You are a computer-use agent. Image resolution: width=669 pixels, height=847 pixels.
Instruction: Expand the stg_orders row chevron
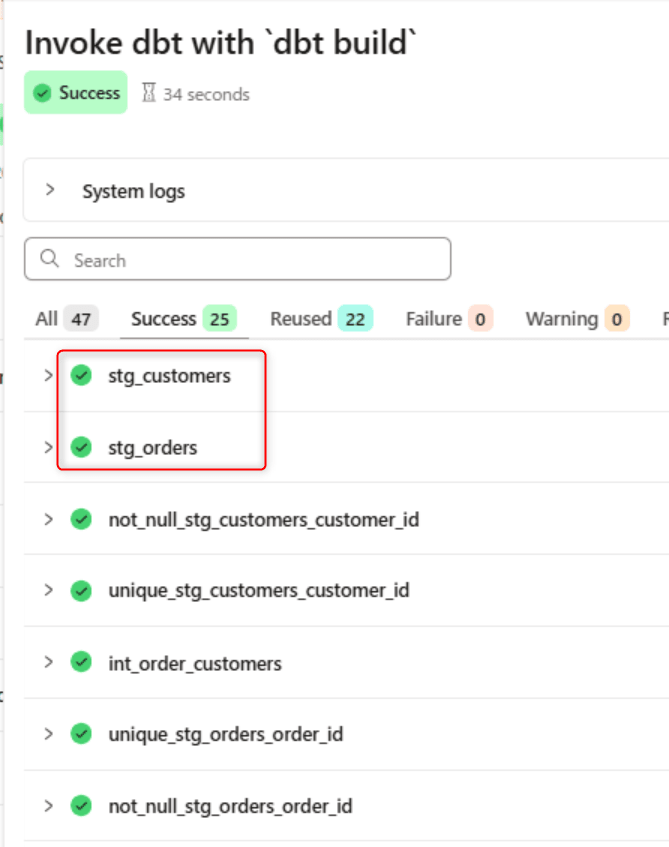pos(49,447)
